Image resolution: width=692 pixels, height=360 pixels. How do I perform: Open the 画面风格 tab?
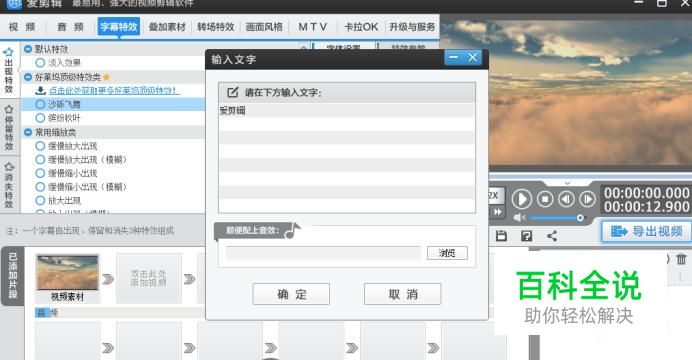click(264, 27)
